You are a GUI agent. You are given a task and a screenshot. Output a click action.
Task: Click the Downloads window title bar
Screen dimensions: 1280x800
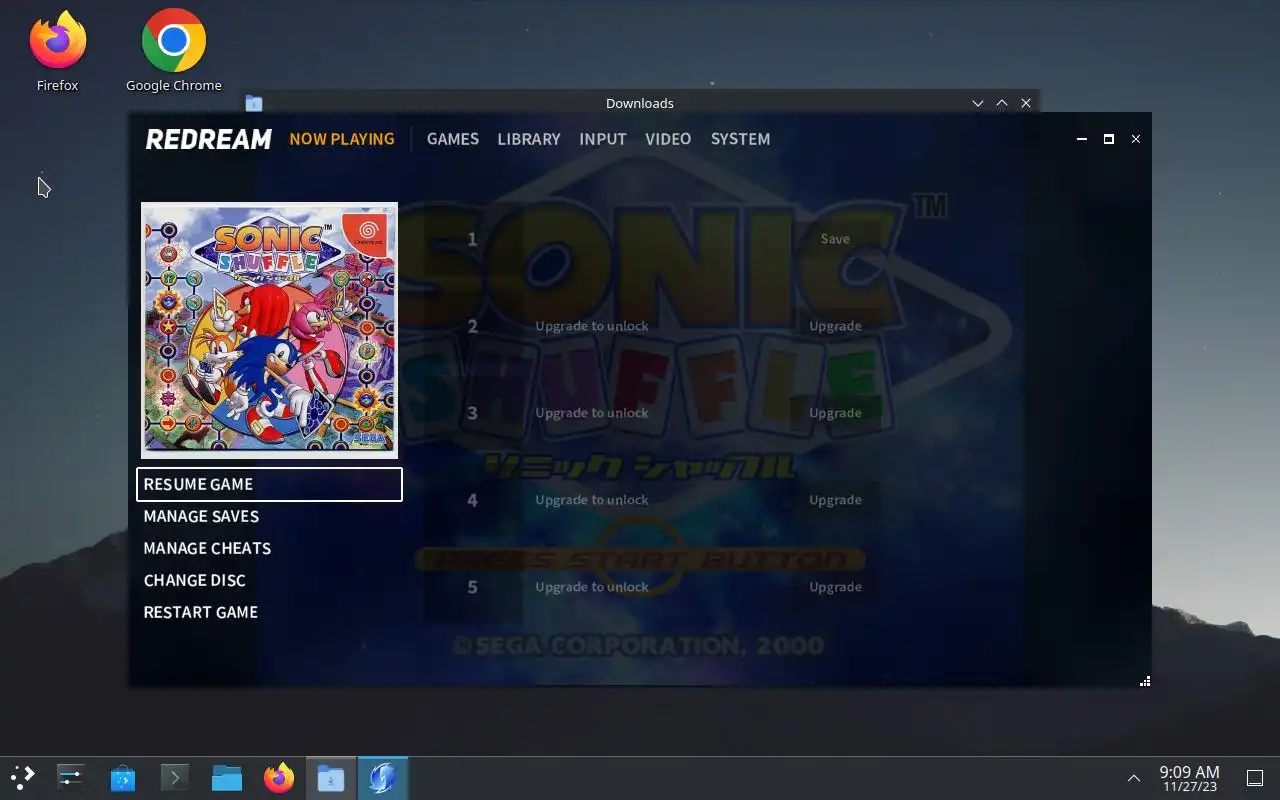point(640,103)
